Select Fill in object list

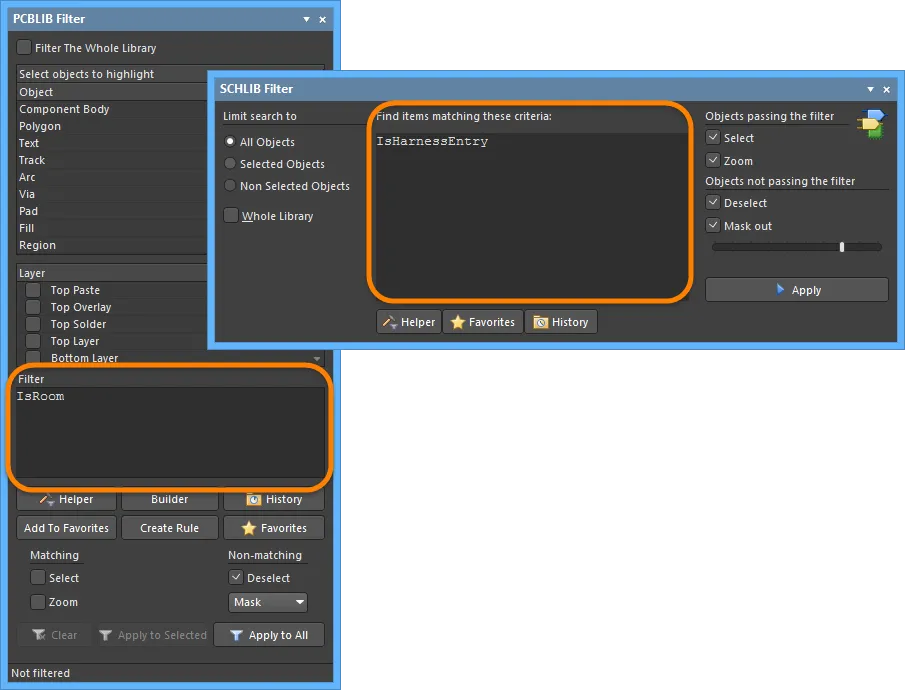(113, 228)
